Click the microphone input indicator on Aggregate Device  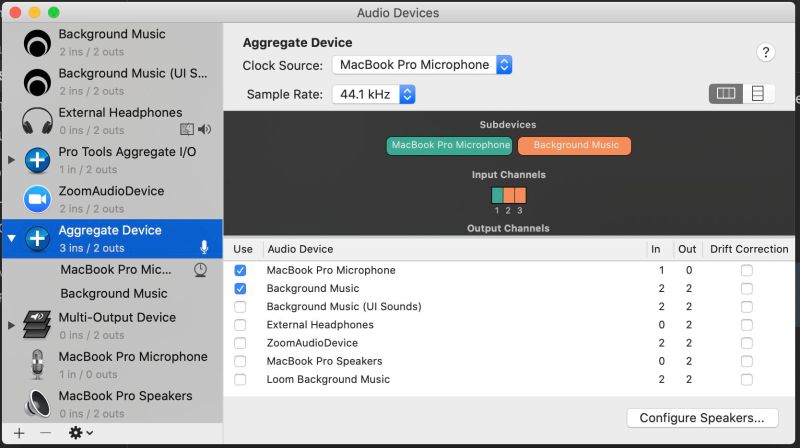(204, 247)
